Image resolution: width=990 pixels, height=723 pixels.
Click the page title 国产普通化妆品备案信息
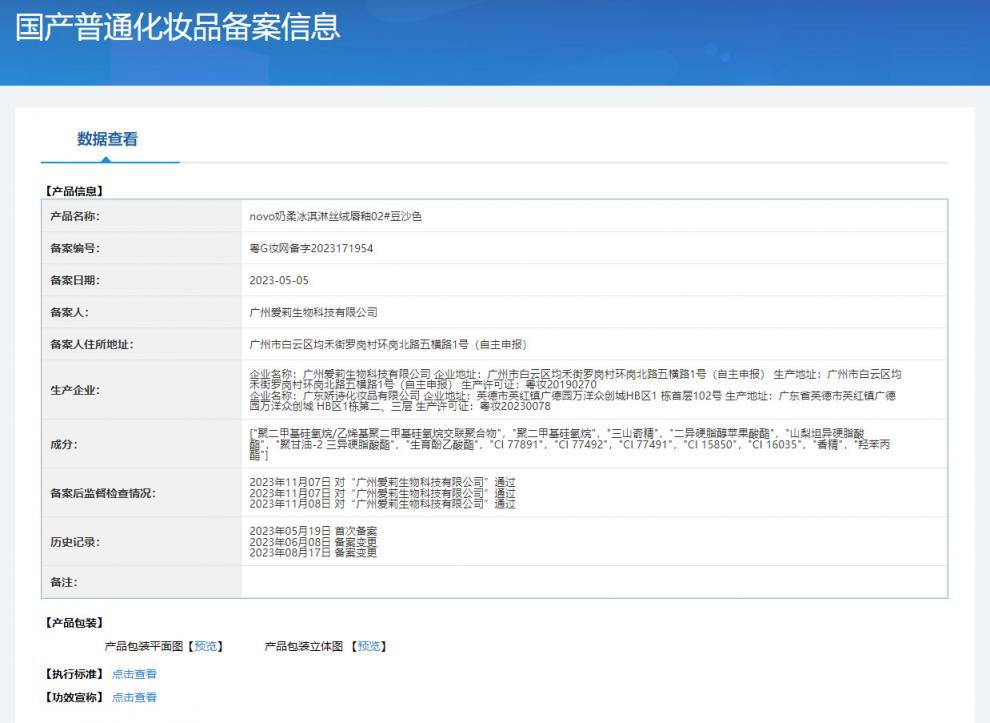tap(177, 27)
